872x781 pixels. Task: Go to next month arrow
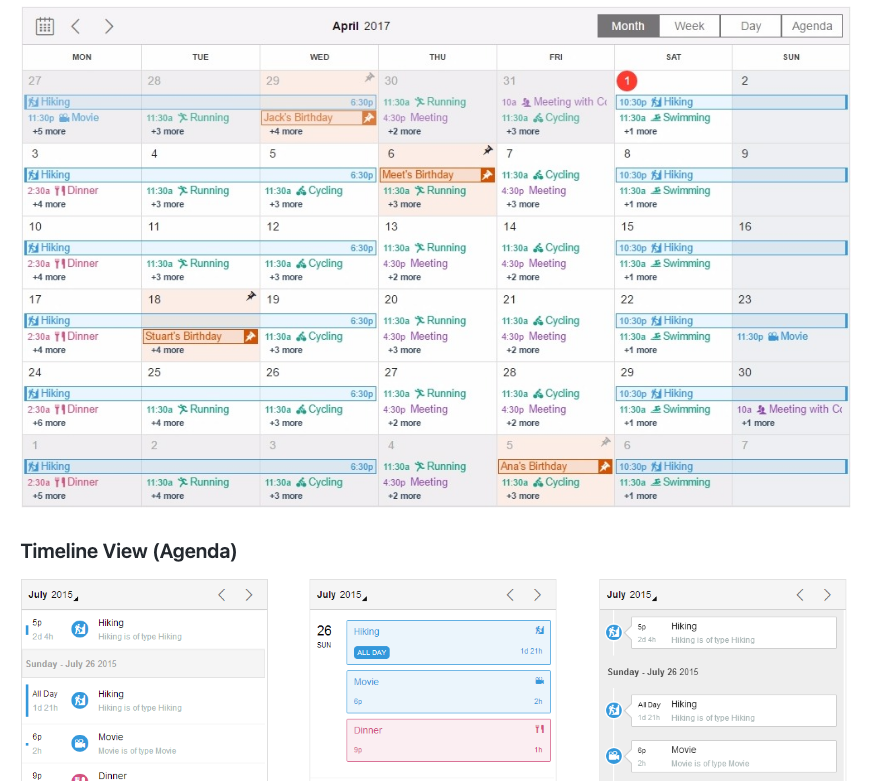coord(109,26)
